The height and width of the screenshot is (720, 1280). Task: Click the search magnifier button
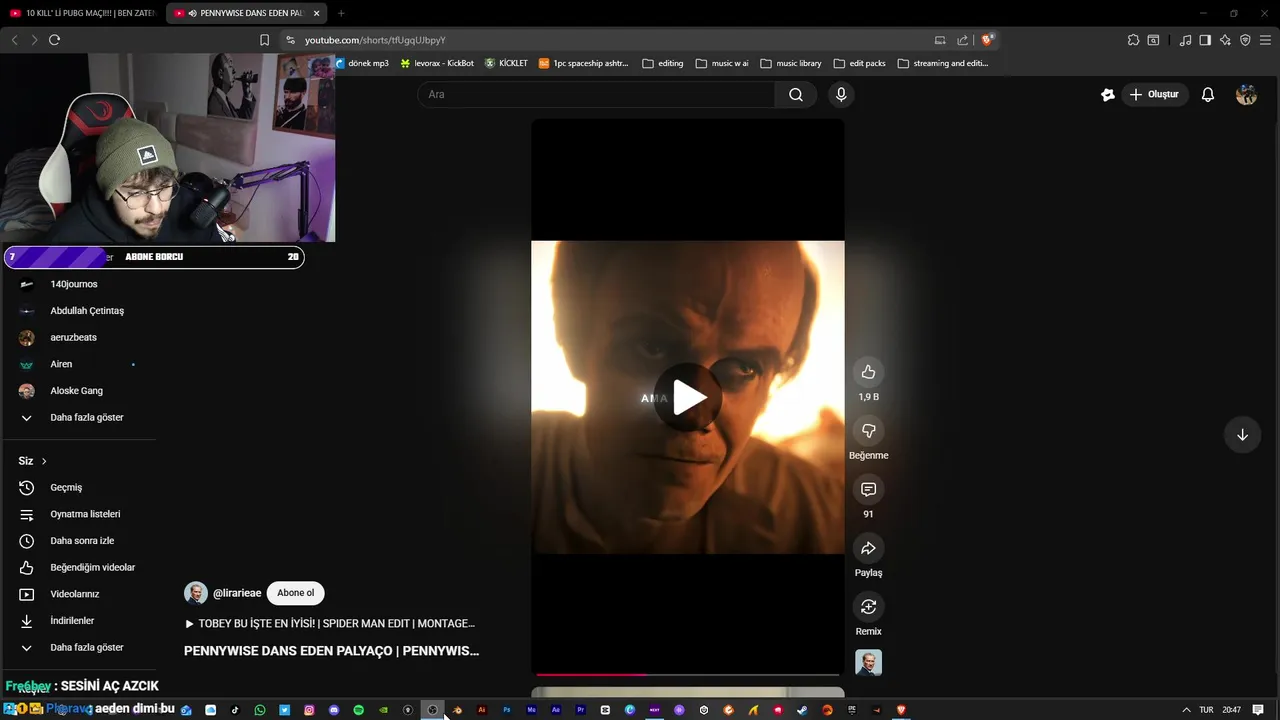[x=796, y=94]
